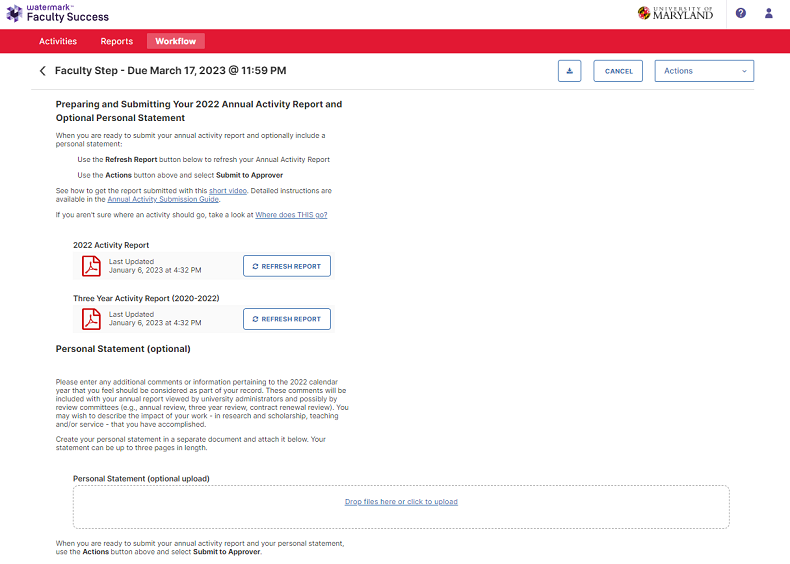Image resolution: width=790 pixels, height=564 pixels.
Task: Switch to the Activities tab
Action: (x=58, y=41)
